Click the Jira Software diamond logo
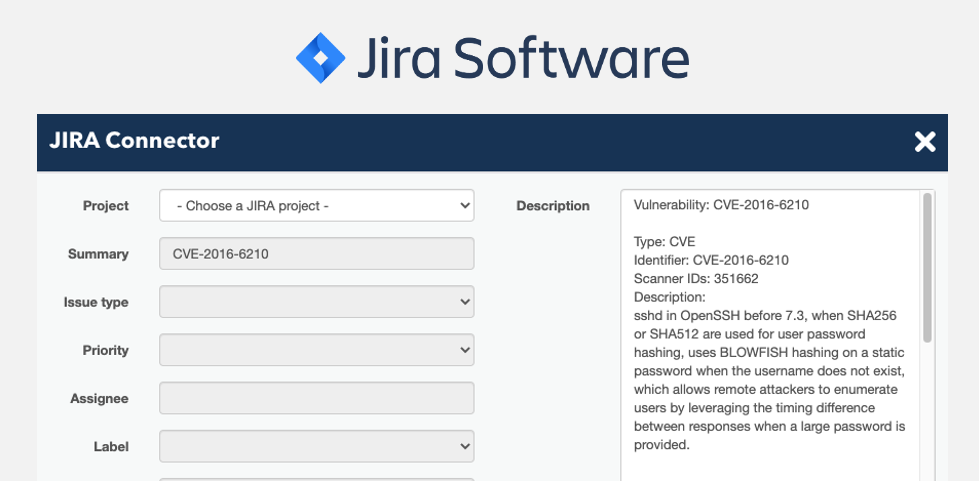This screenshot has height=481, width=979. click(x=320, y=57)
